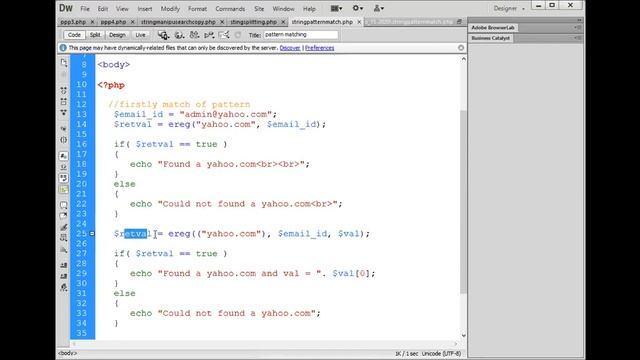Click the code view scroll-up arrow
The image size is (640, 360).
(463, 59)
